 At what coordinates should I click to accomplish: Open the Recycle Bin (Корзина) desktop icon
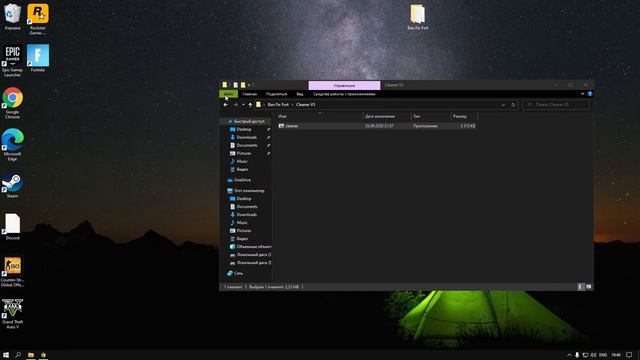pyautogui.click(x=13, y=17)
